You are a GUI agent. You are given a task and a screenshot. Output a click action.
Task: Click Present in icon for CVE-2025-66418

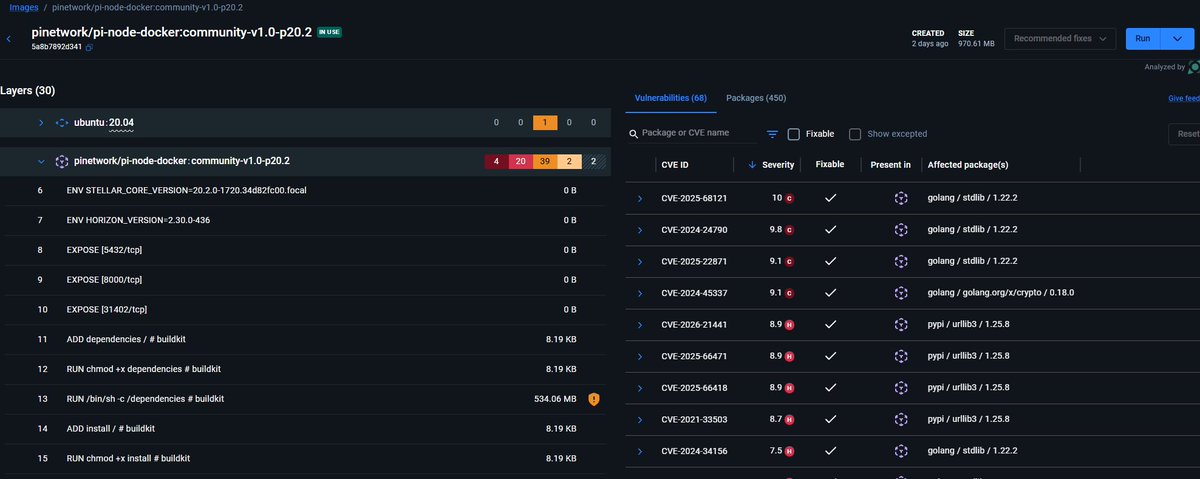click(900, 388)
